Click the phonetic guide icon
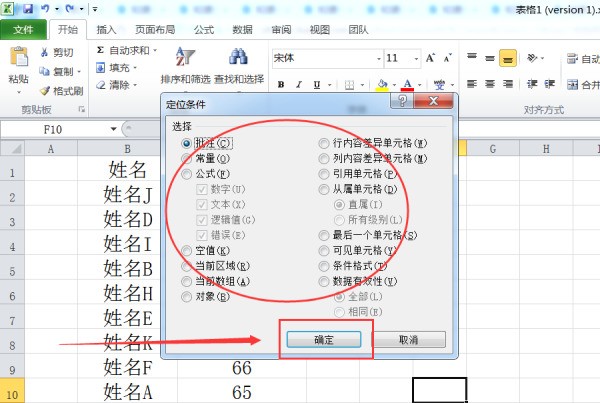The height and width of the screenshot is (403, 600). (x=439, y=85)
